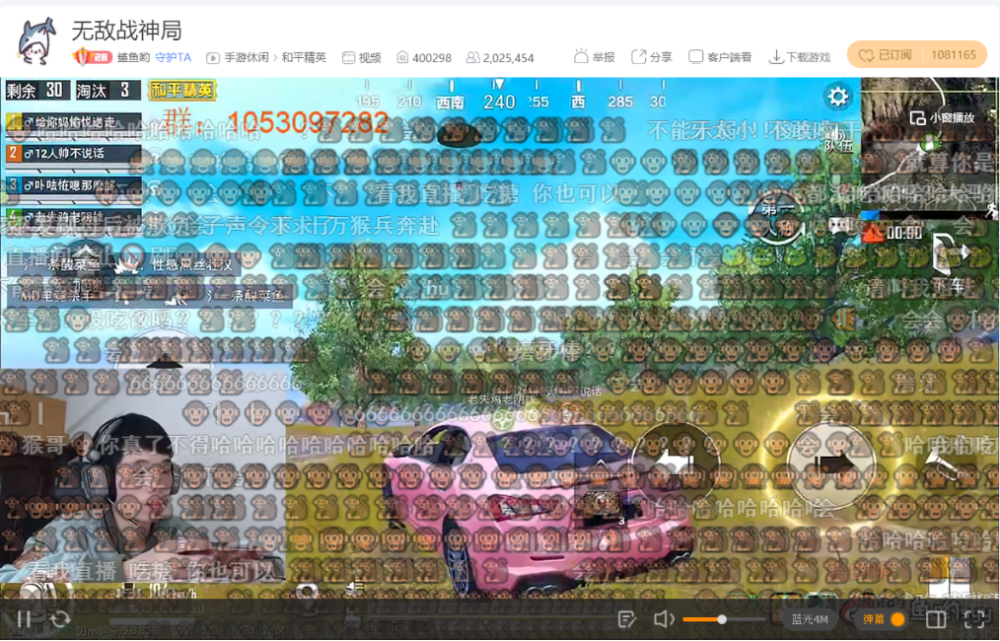The image size is (1000, 641).
Task: Click 下载游戏 download game button
Action: (799, 57)
